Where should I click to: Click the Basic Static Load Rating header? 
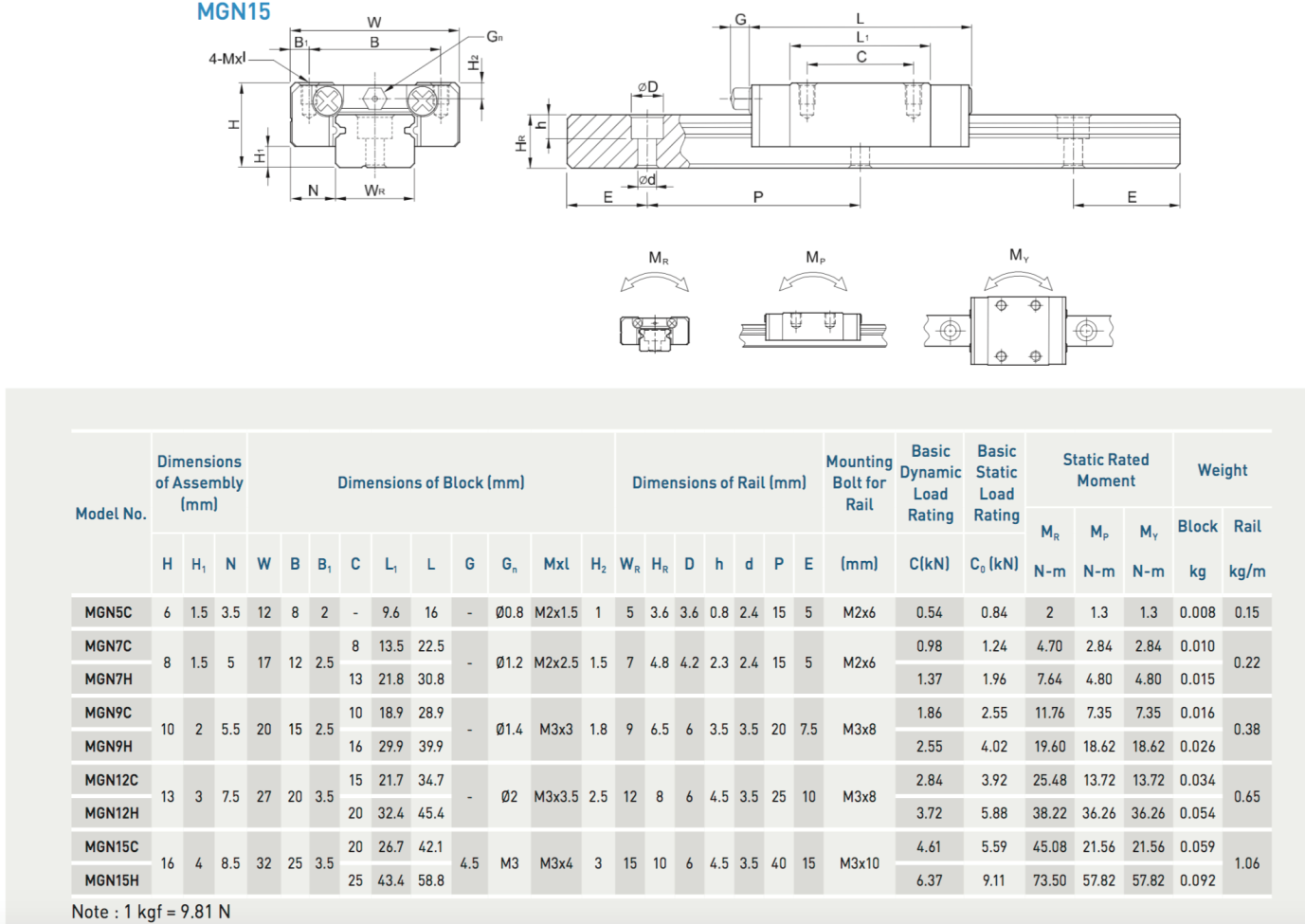pos(997,483)
